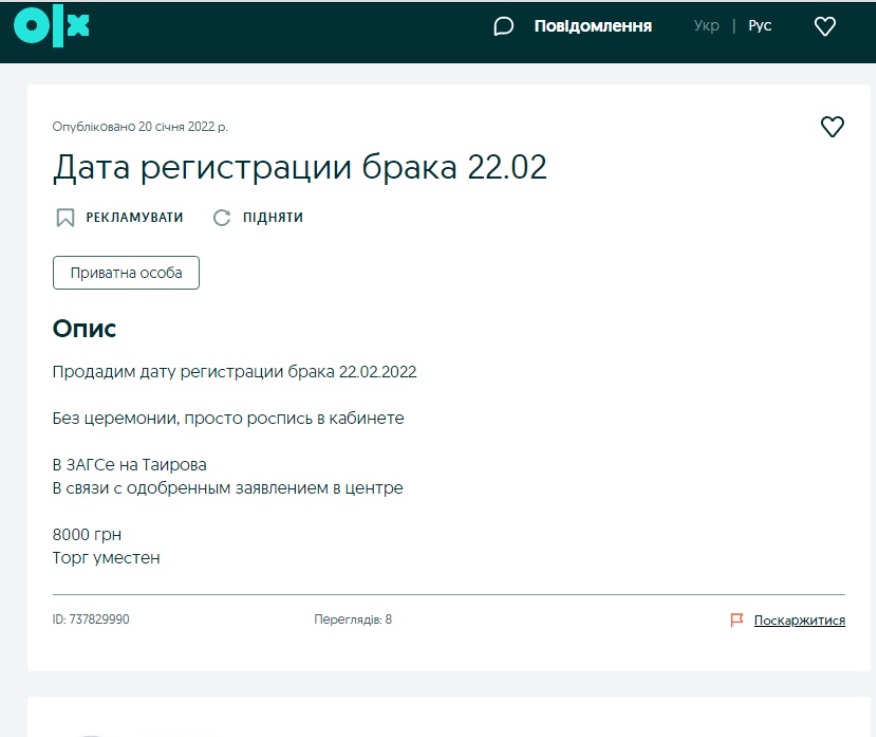Click the listing title Дата регистрации брака 22.02
This screenshot has width=876, height=737.
click(x=299, y=167)
